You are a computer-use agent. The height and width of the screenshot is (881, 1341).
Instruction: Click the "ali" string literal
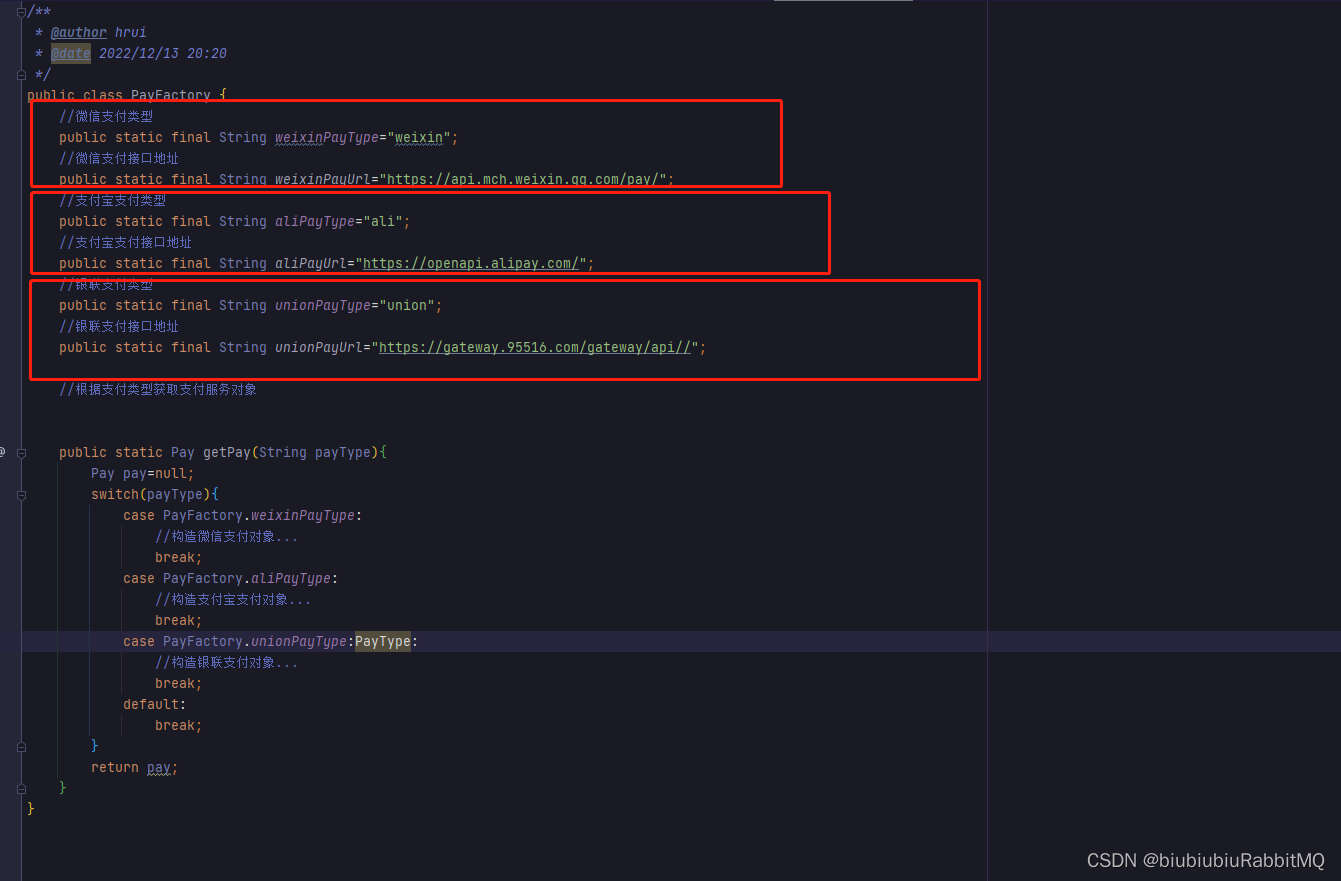pos(383,222)
